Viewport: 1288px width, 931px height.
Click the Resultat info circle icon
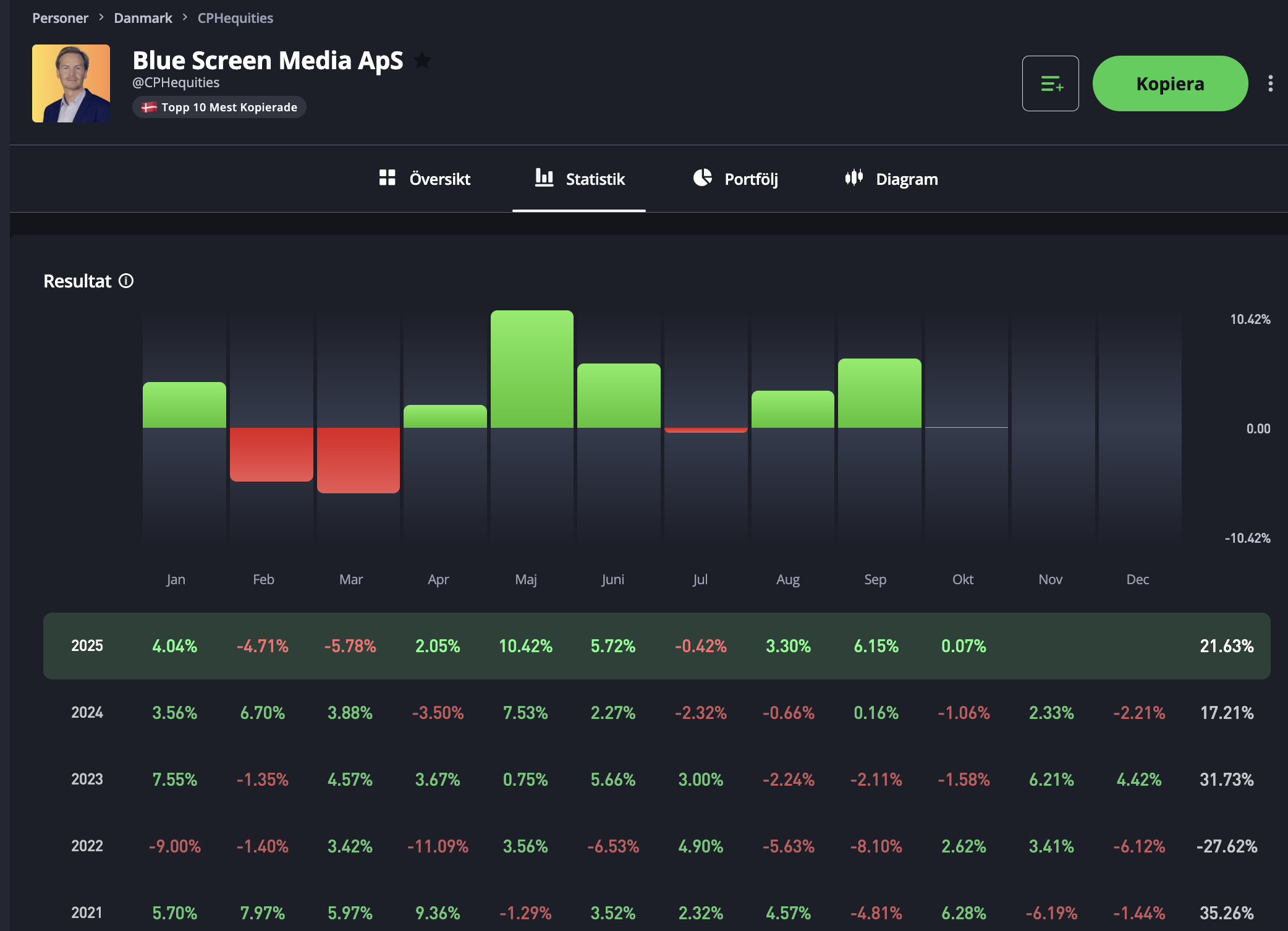coord(126,281)
